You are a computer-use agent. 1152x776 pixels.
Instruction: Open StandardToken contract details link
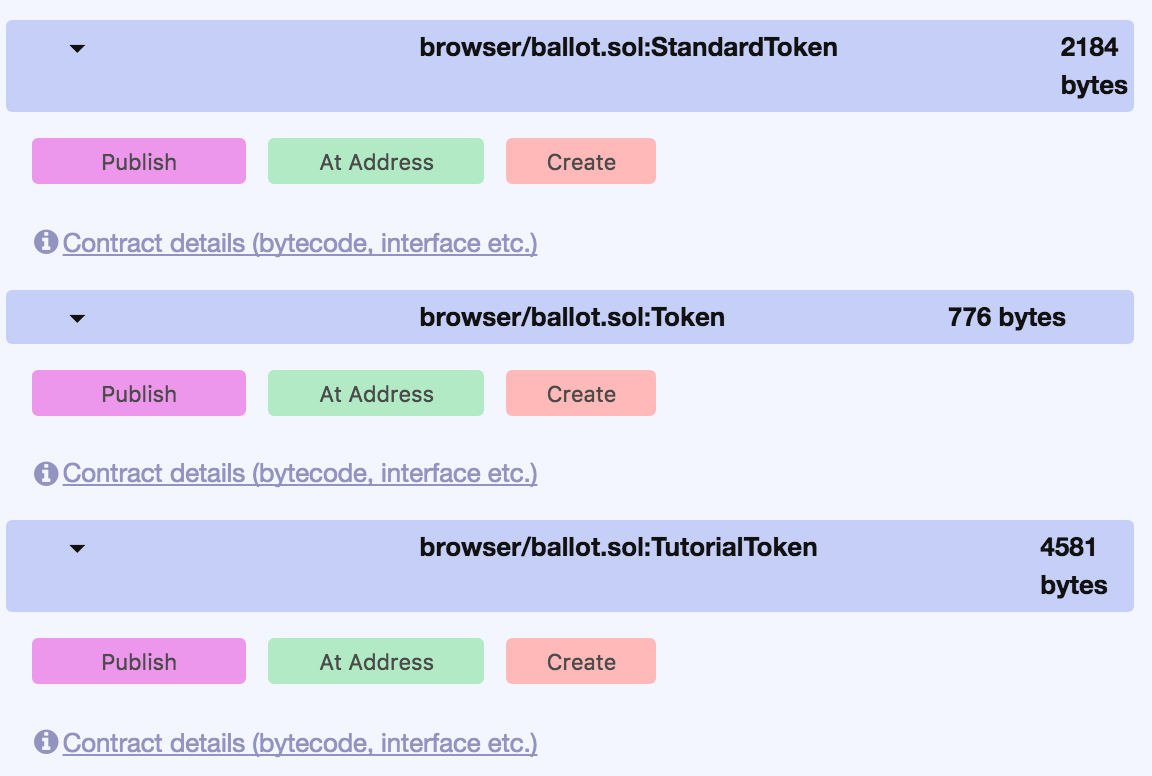point(300,243)
